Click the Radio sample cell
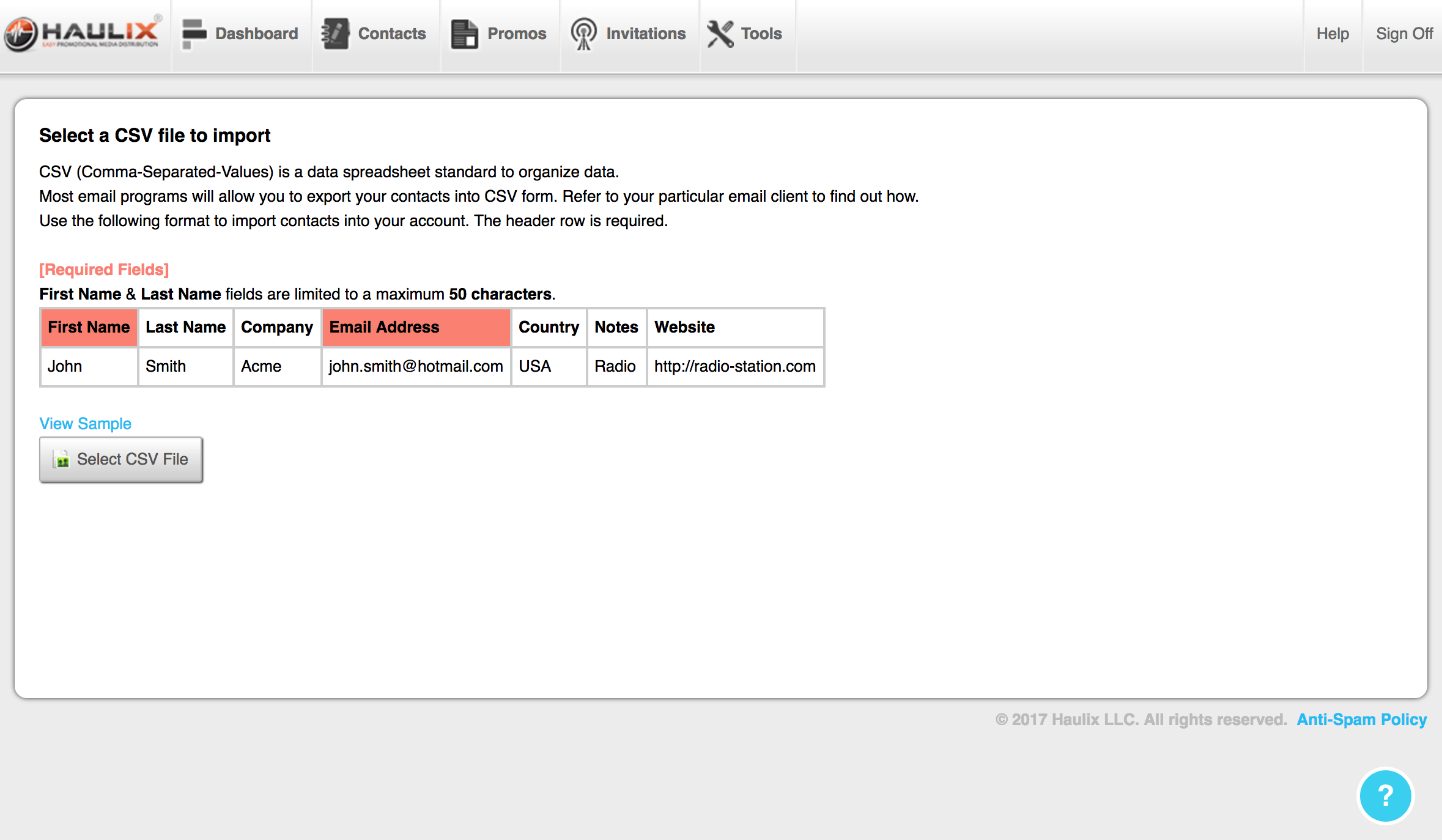Screen dimensions: 1442x840 click(x=616, y=366)
